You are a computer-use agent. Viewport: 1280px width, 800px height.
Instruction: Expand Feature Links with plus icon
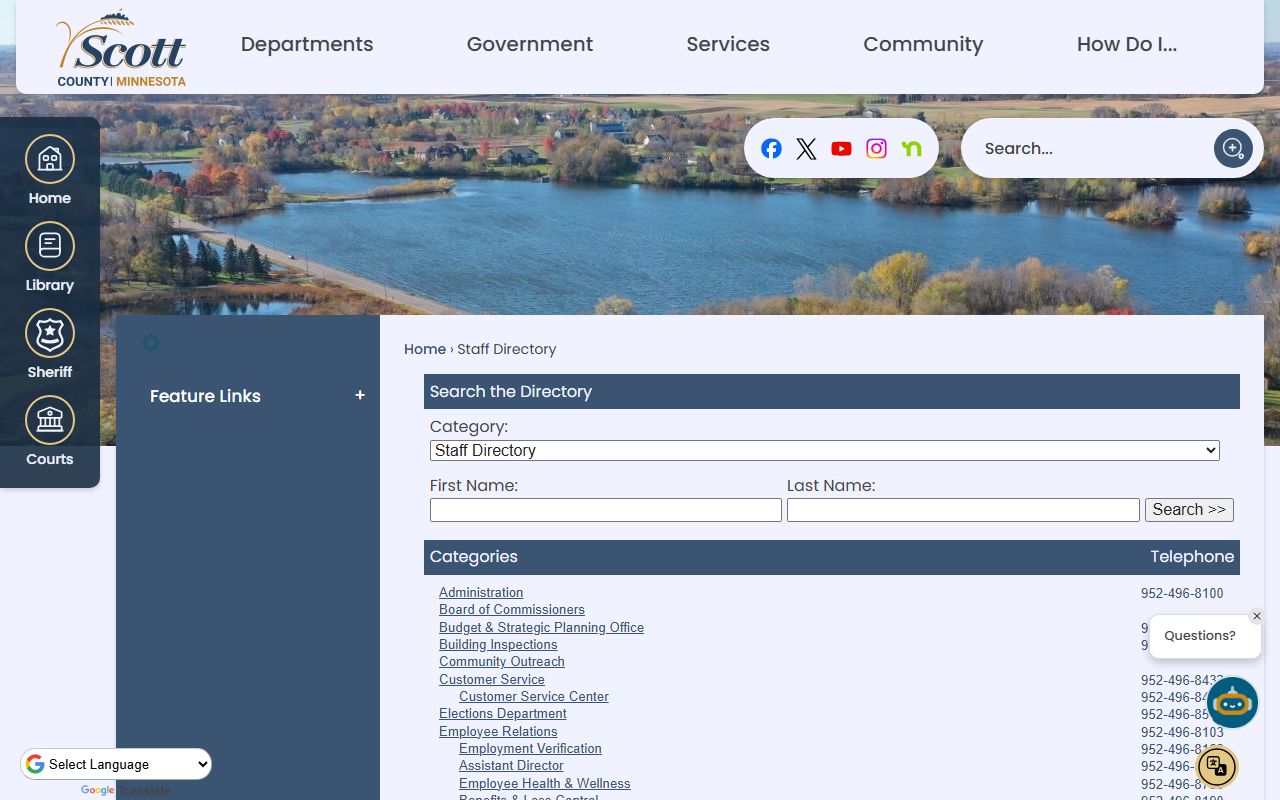360,396
